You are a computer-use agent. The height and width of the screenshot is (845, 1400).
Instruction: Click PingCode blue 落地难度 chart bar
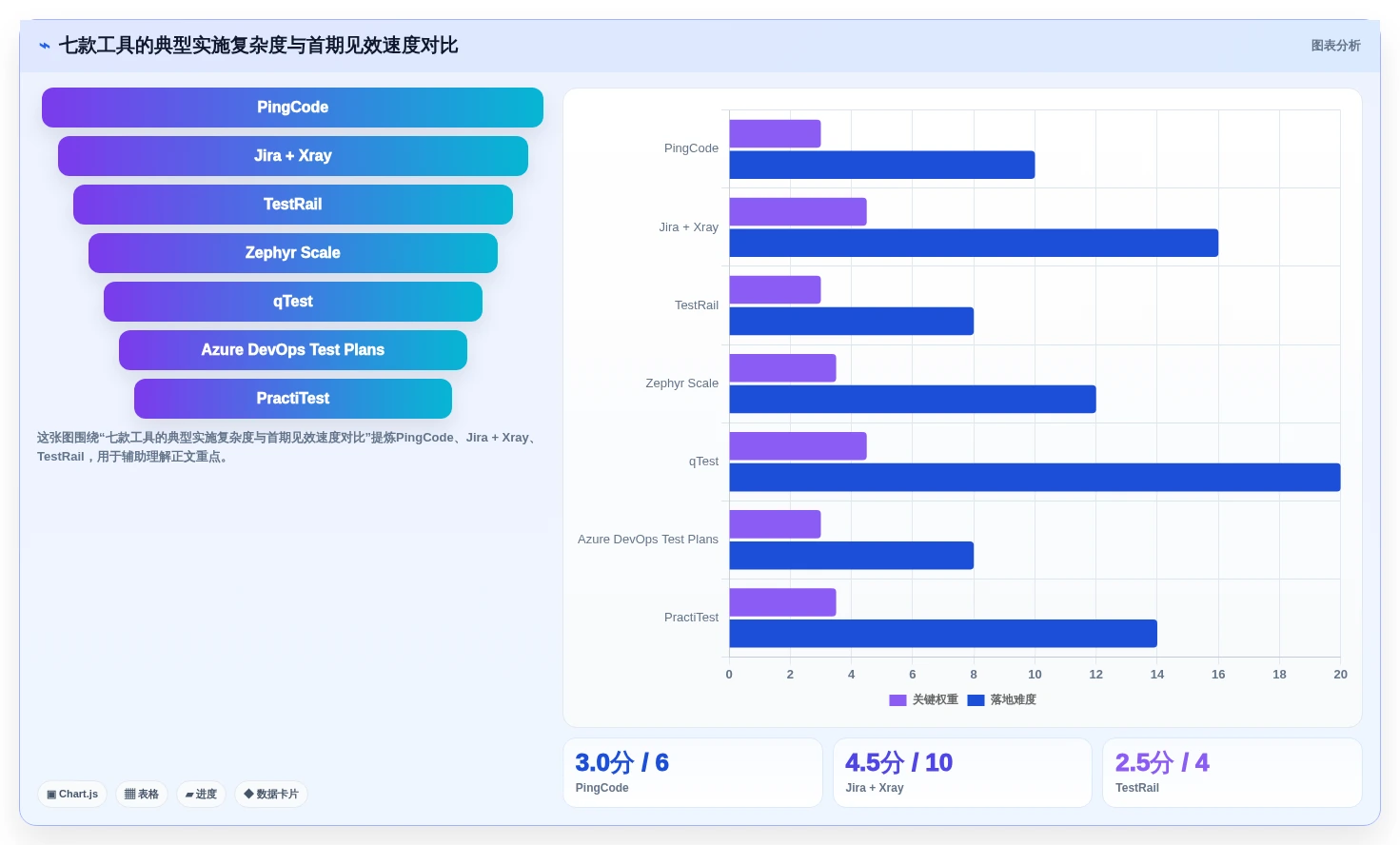coord(882,165)
